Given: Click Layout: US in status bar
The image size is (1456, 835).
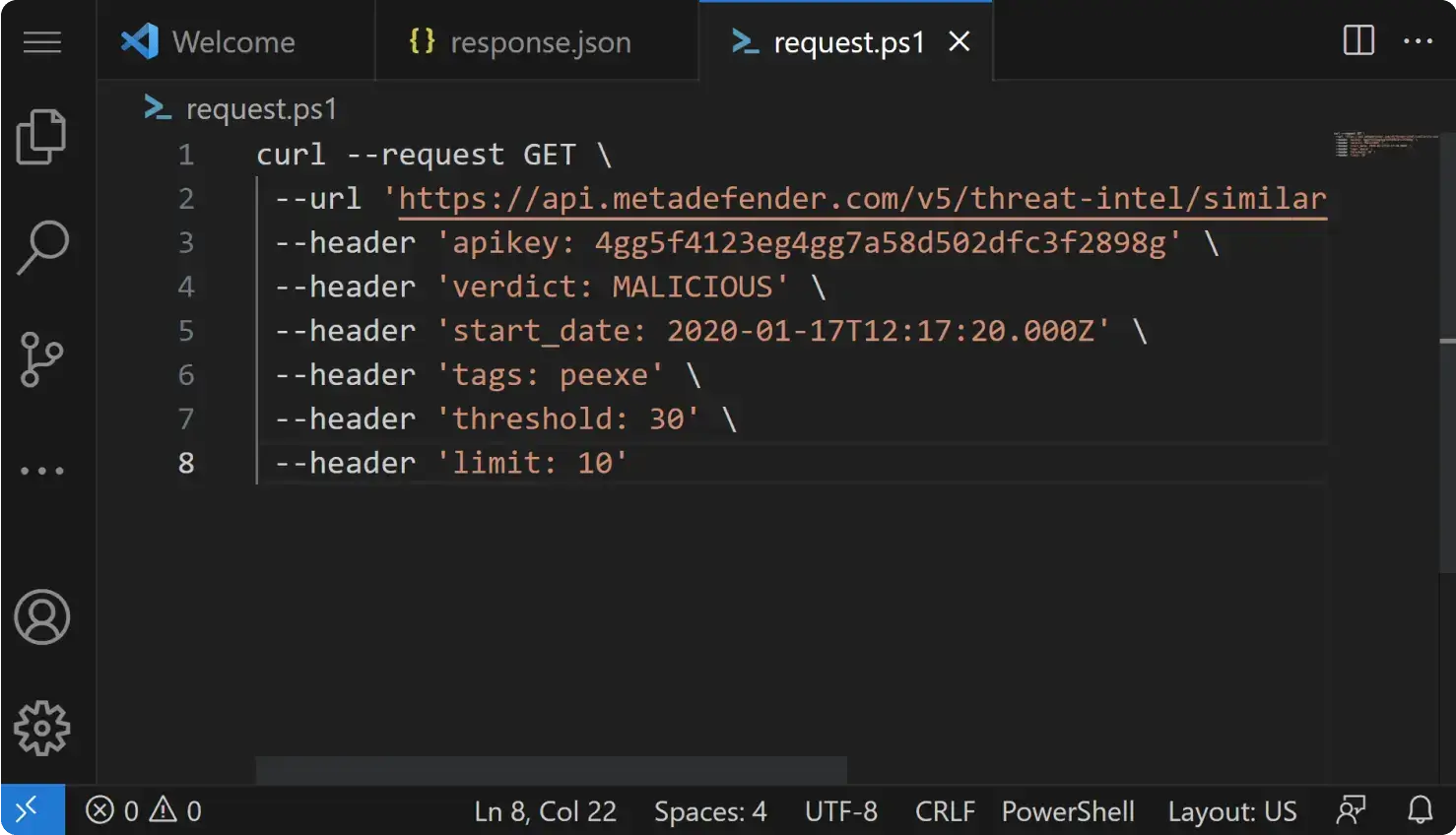Looking at the screenshot, I should 1232,811.
